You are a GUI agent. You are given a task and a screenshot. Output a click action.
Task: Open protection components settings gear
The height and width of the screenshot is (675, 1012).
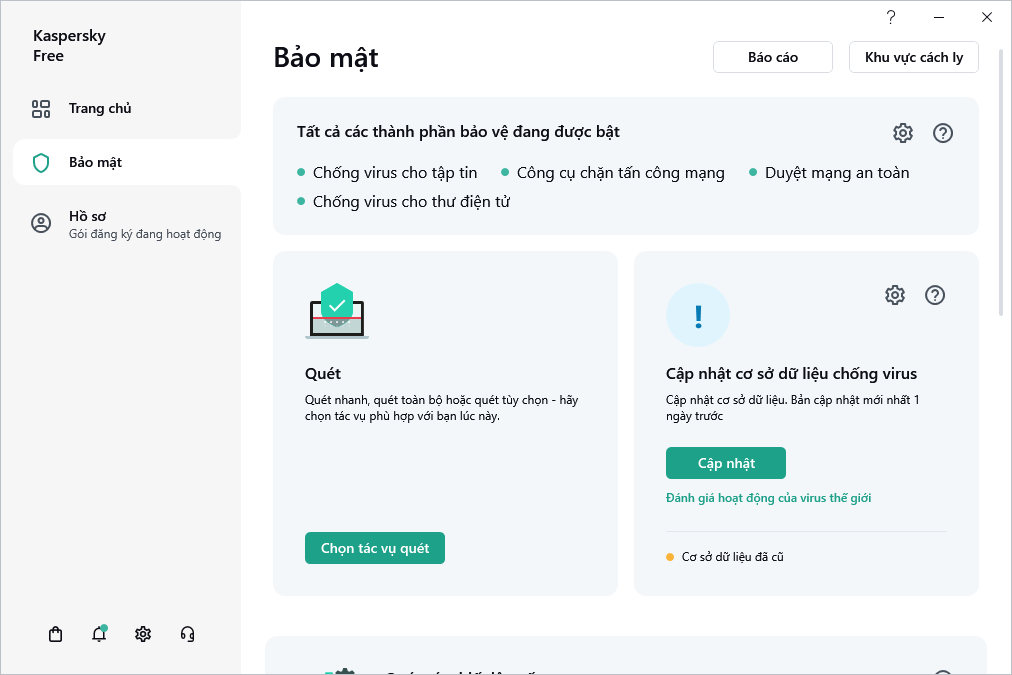(x=903, y=133)
